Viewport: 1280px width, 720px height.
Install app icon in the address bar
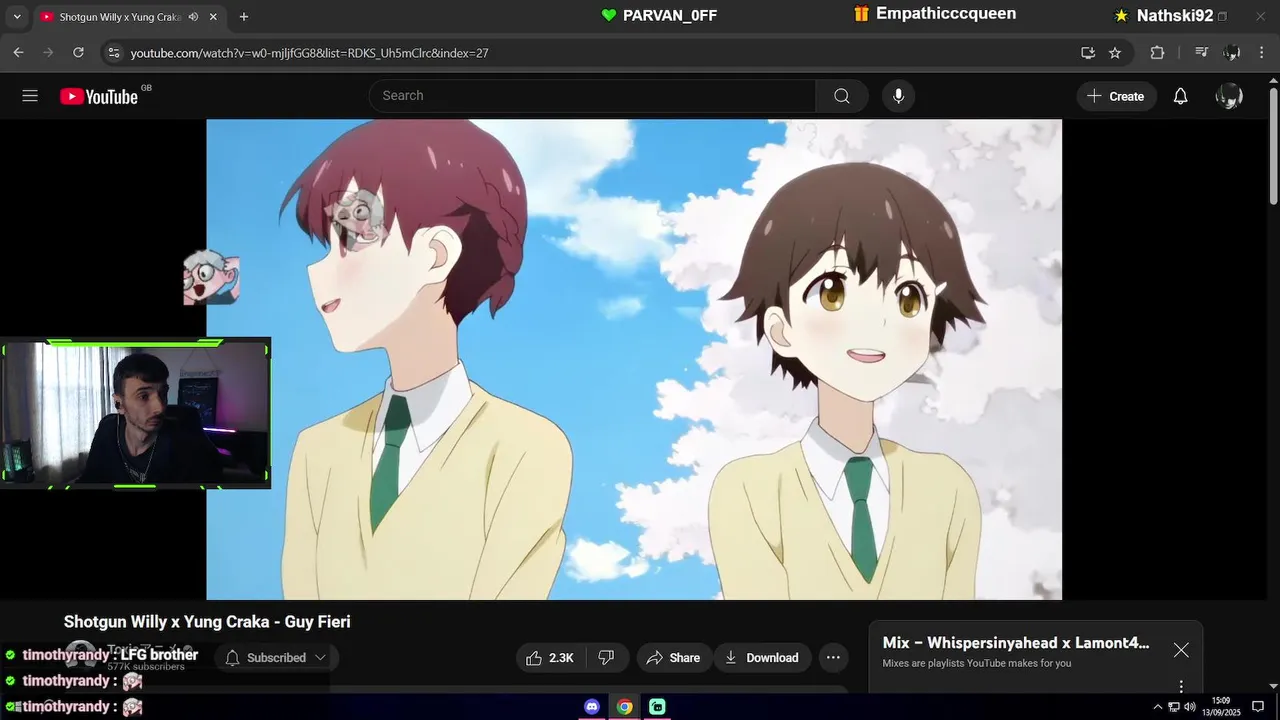(1088, 52)
